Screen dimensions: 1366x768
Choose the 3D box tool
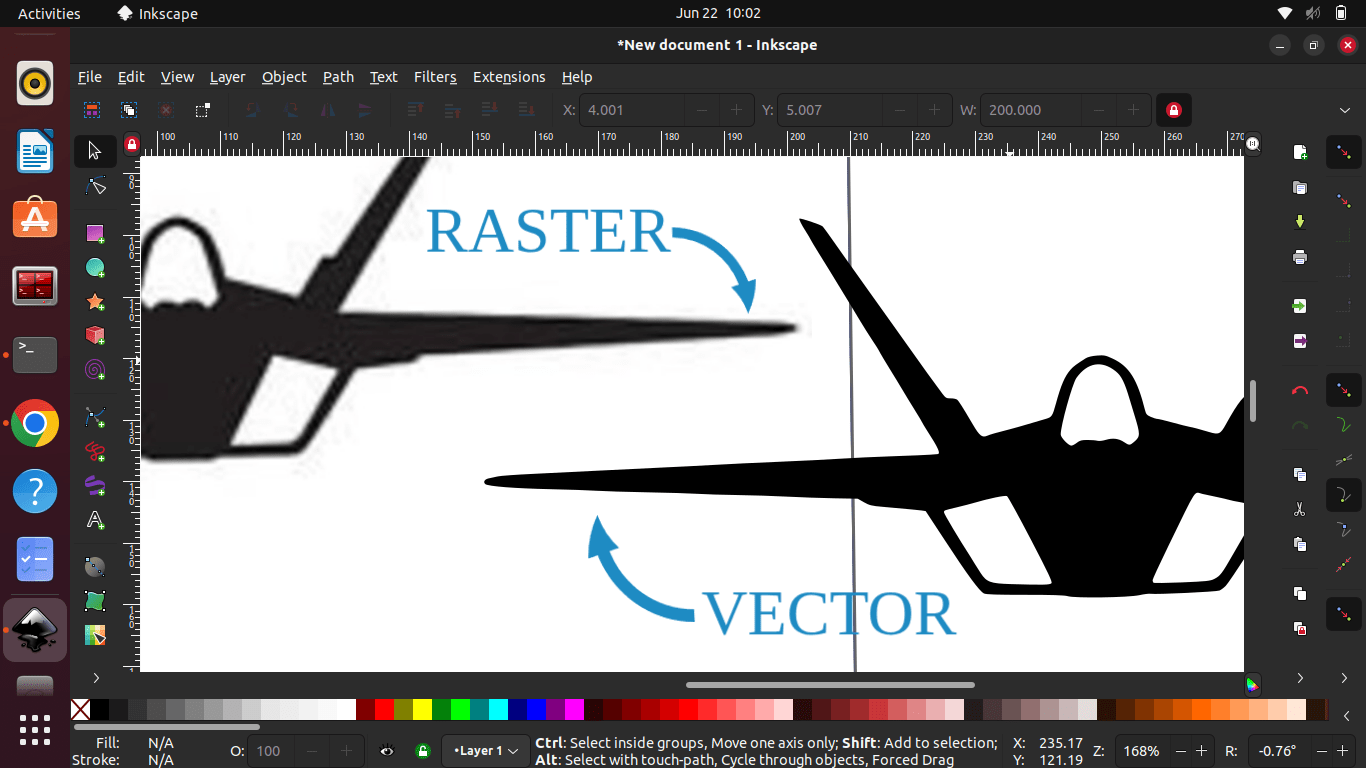click(x=95, y=335)
